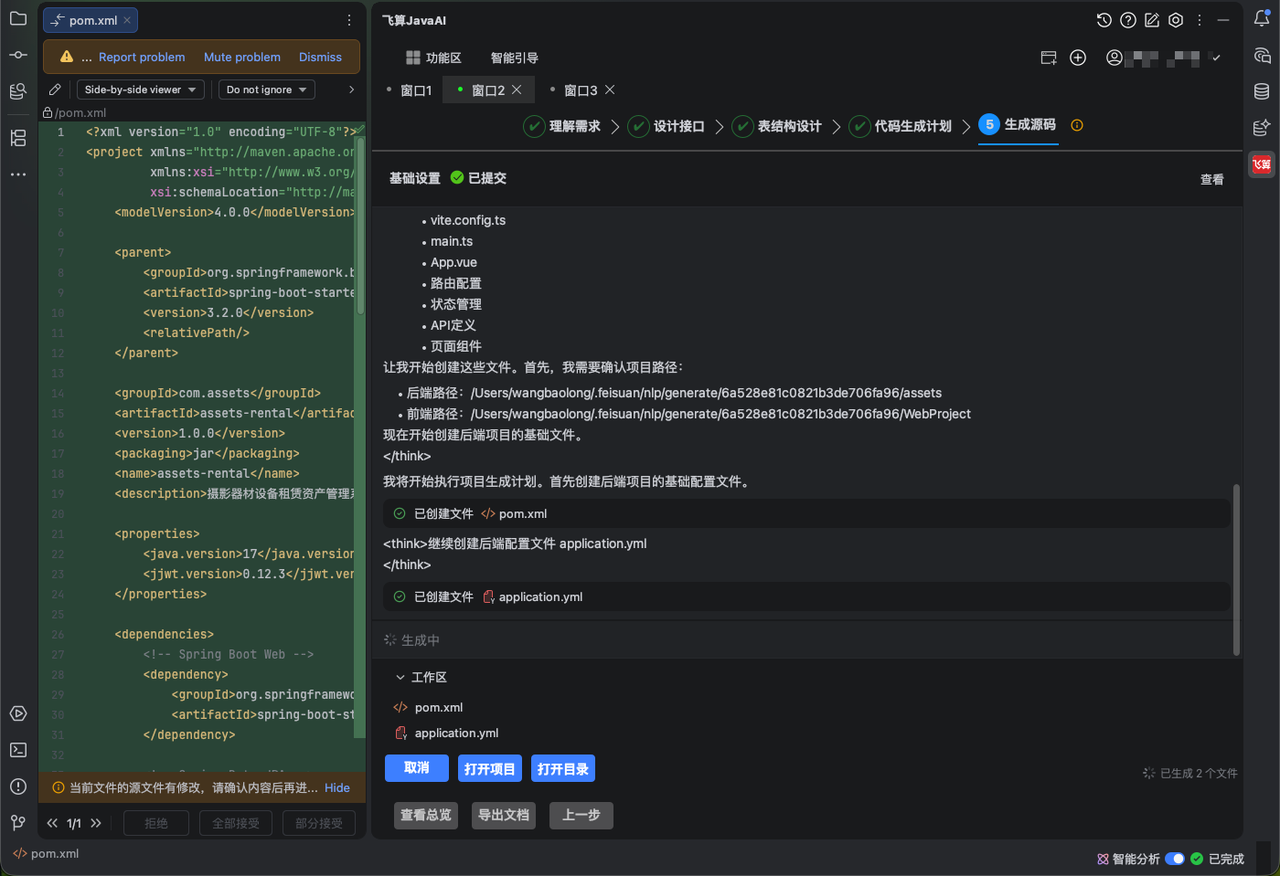Open the Git tool window icon
The width and height of the screenshot is (1280, 876).
click(x=18, y=822)
